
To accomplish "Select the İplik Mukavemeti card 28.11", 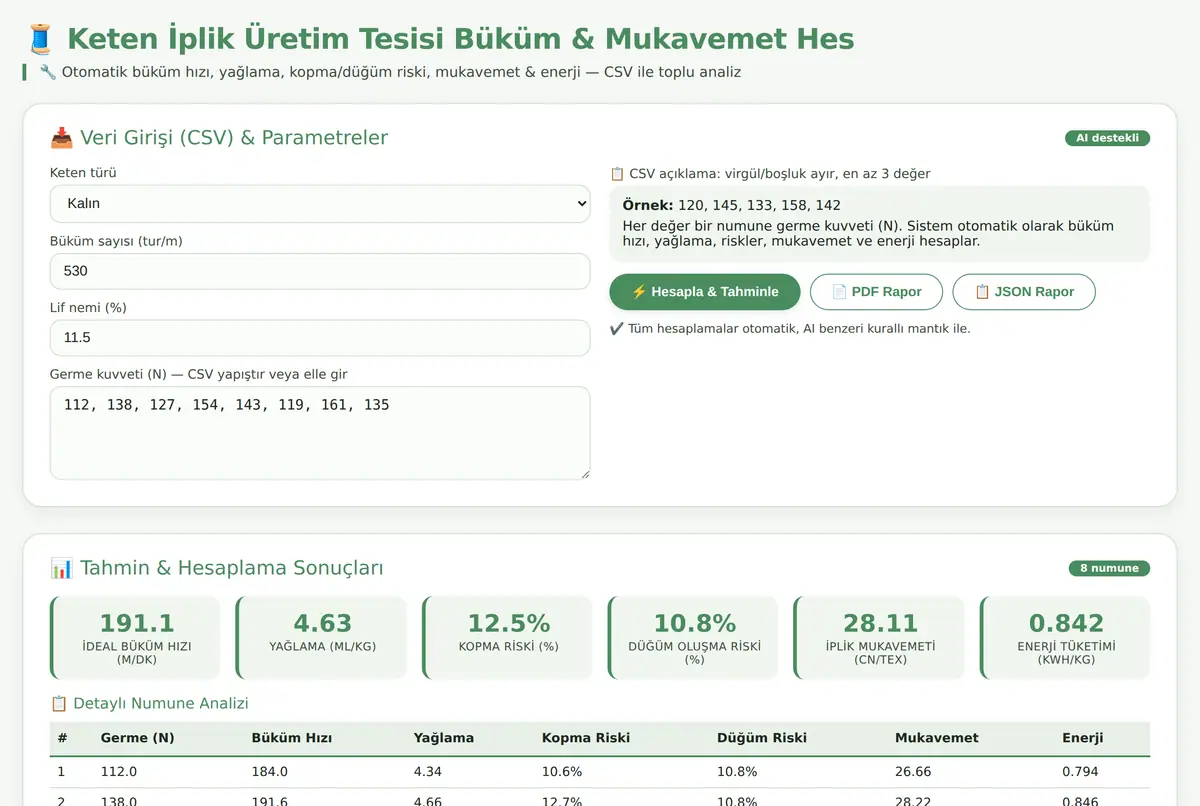I will [x=879, y=637].
